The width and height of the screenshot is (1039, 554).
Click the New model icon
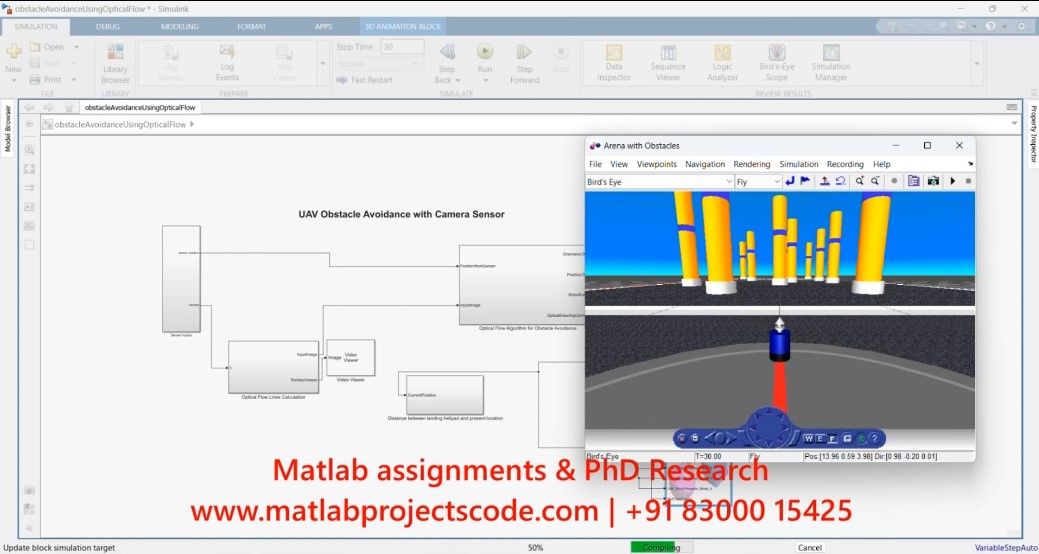tap(13, 51)
